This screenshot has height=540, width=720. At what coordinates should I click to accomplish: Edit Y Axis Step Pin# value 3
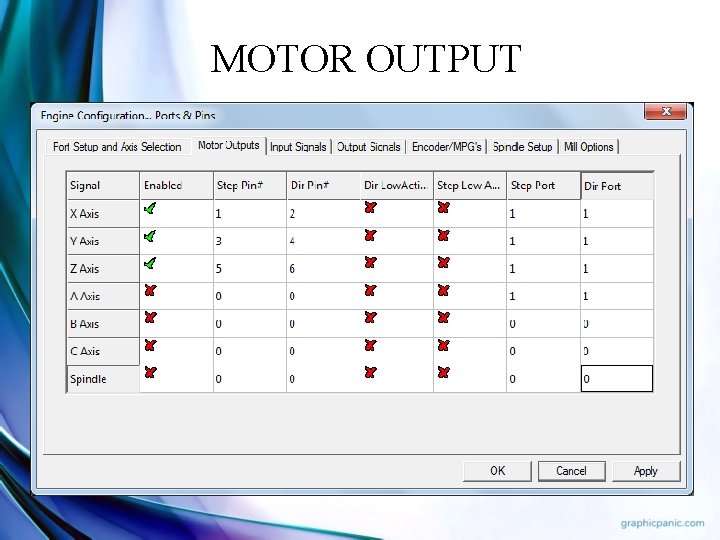point(250,241)
